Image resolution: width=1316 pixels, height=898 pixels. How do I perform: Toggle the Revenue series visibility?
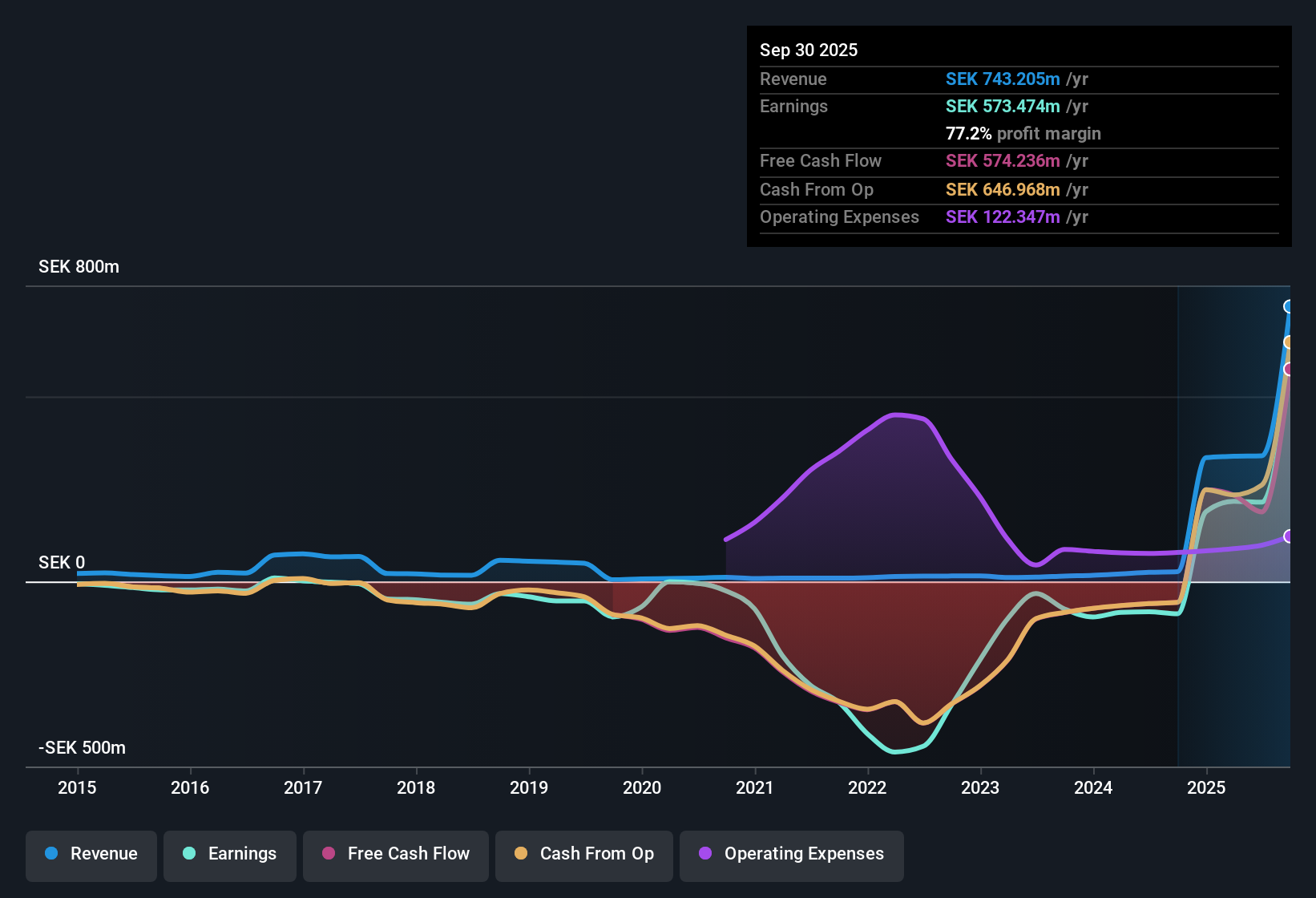click(91, 854)
